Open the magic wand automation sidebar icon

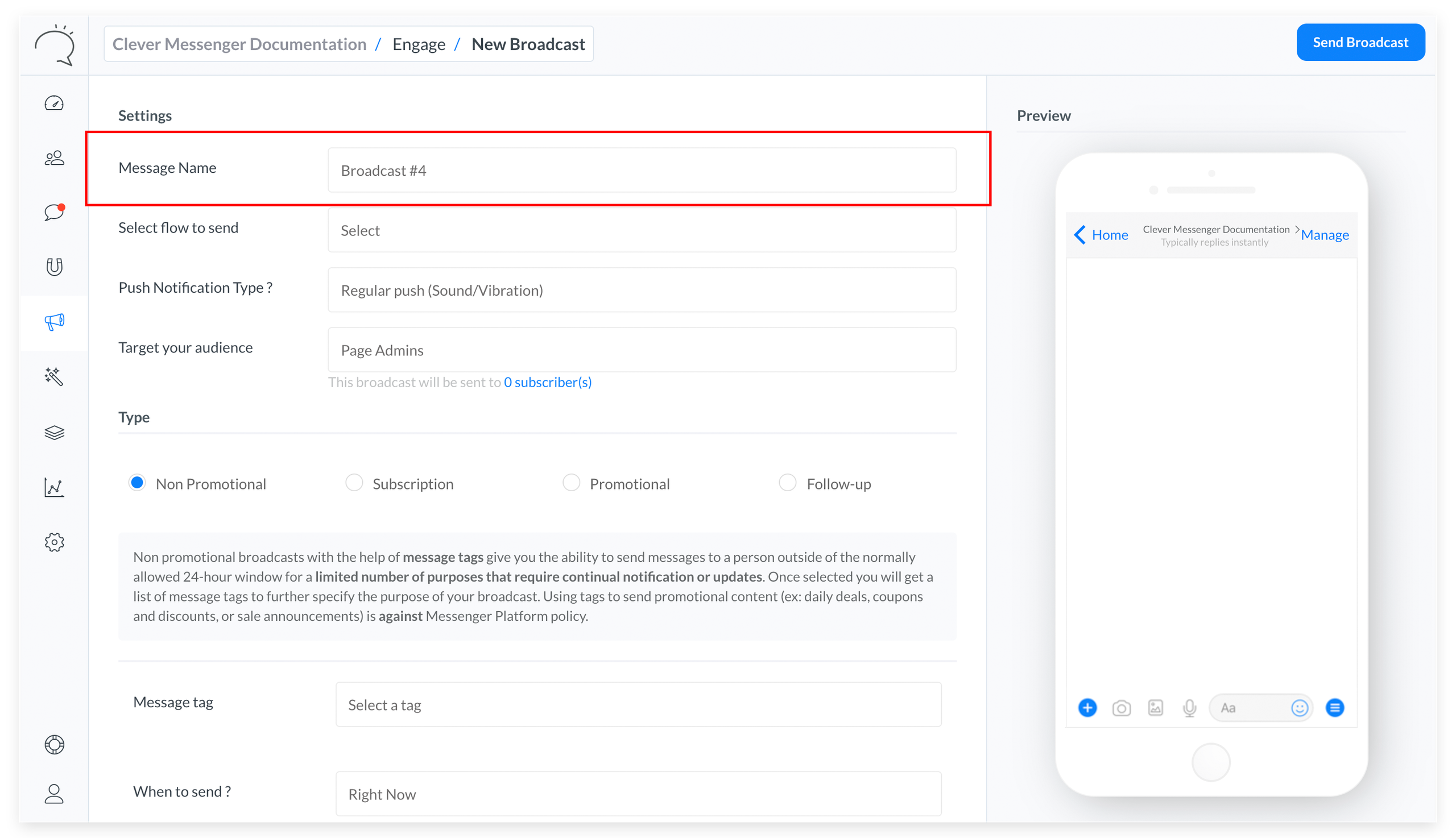[54, 376]
